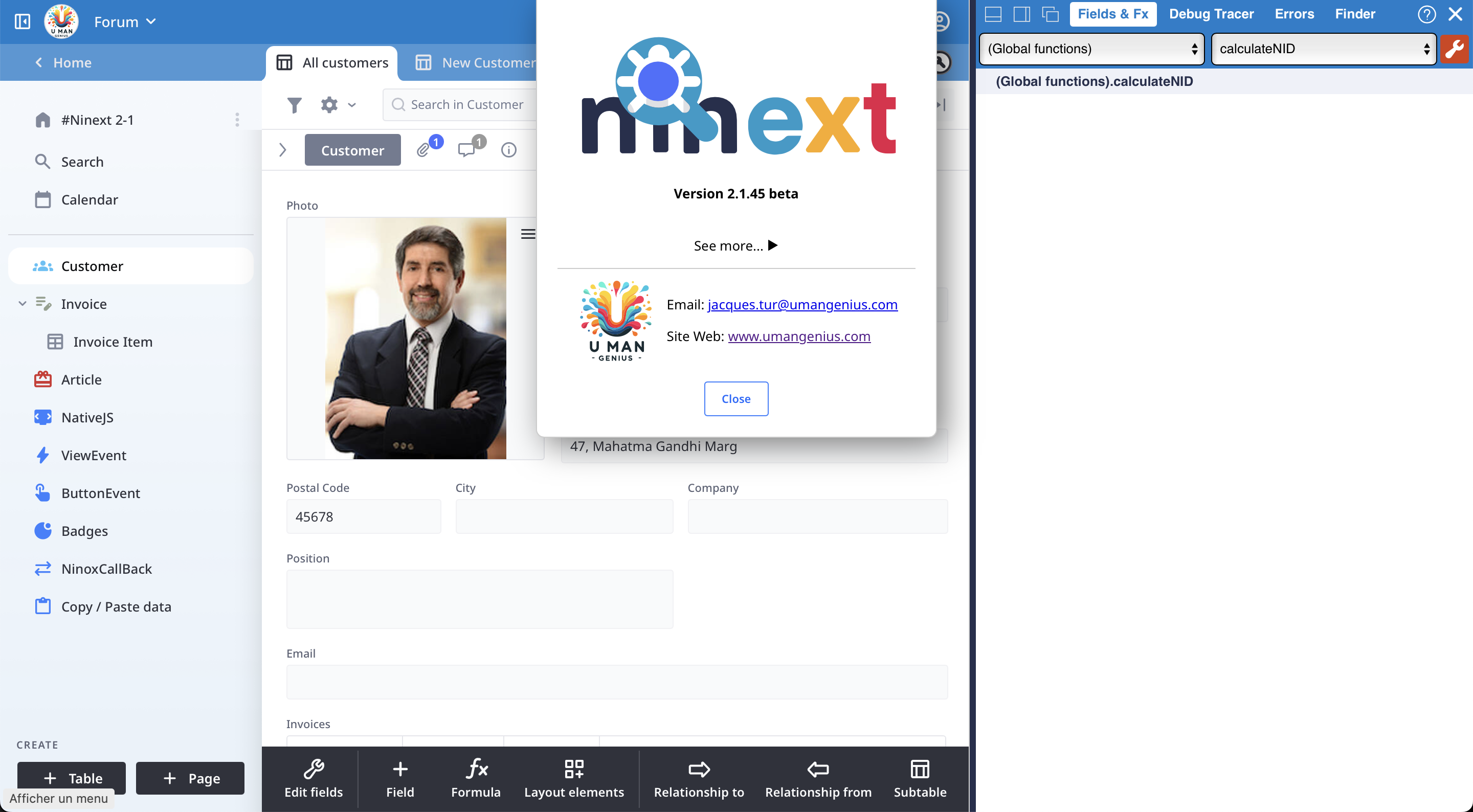This screenshot has height=812, width=1473.
Task: Dock panel to right side layout icon
Action: [x=1022, y=14]
